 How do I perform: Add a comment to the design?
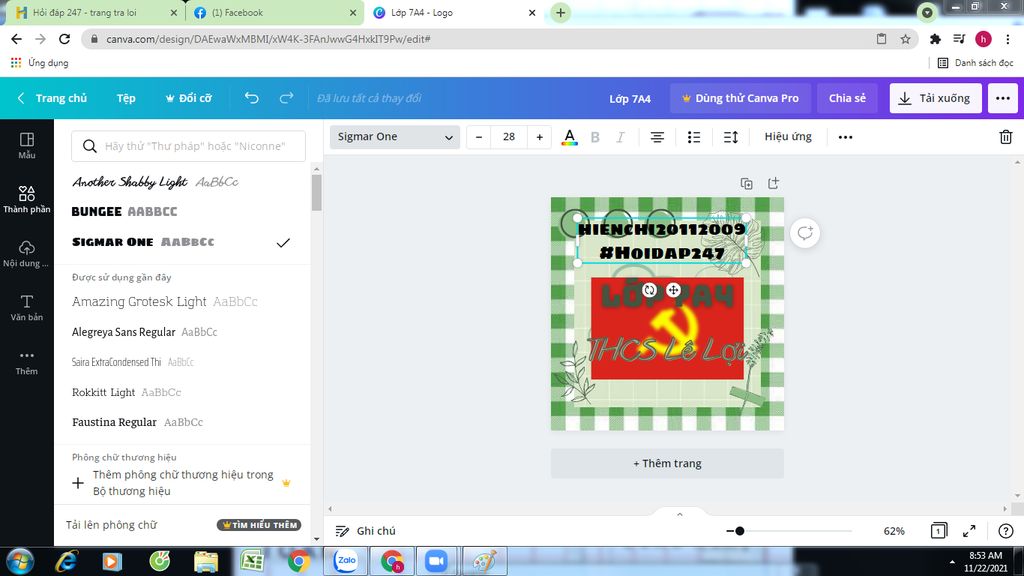click(x=805, y=233)
